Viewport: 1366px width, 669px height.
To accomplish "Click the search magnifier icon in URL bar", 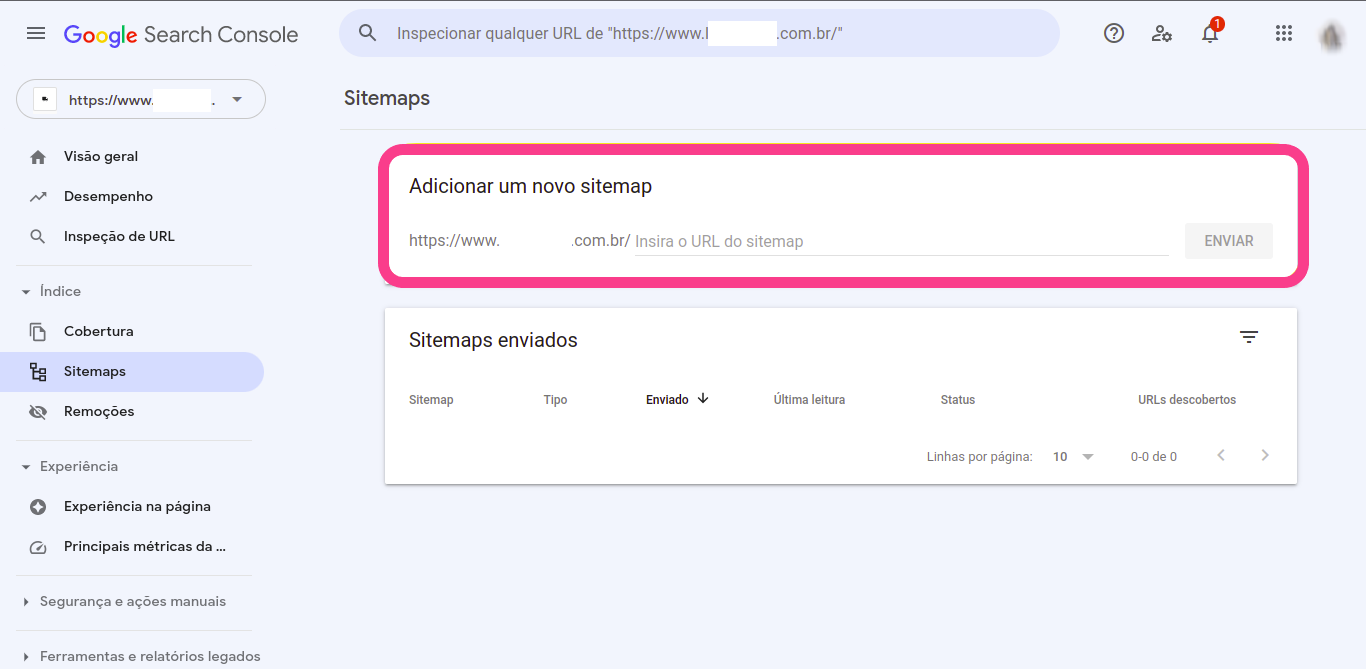I will click(368, 33).
